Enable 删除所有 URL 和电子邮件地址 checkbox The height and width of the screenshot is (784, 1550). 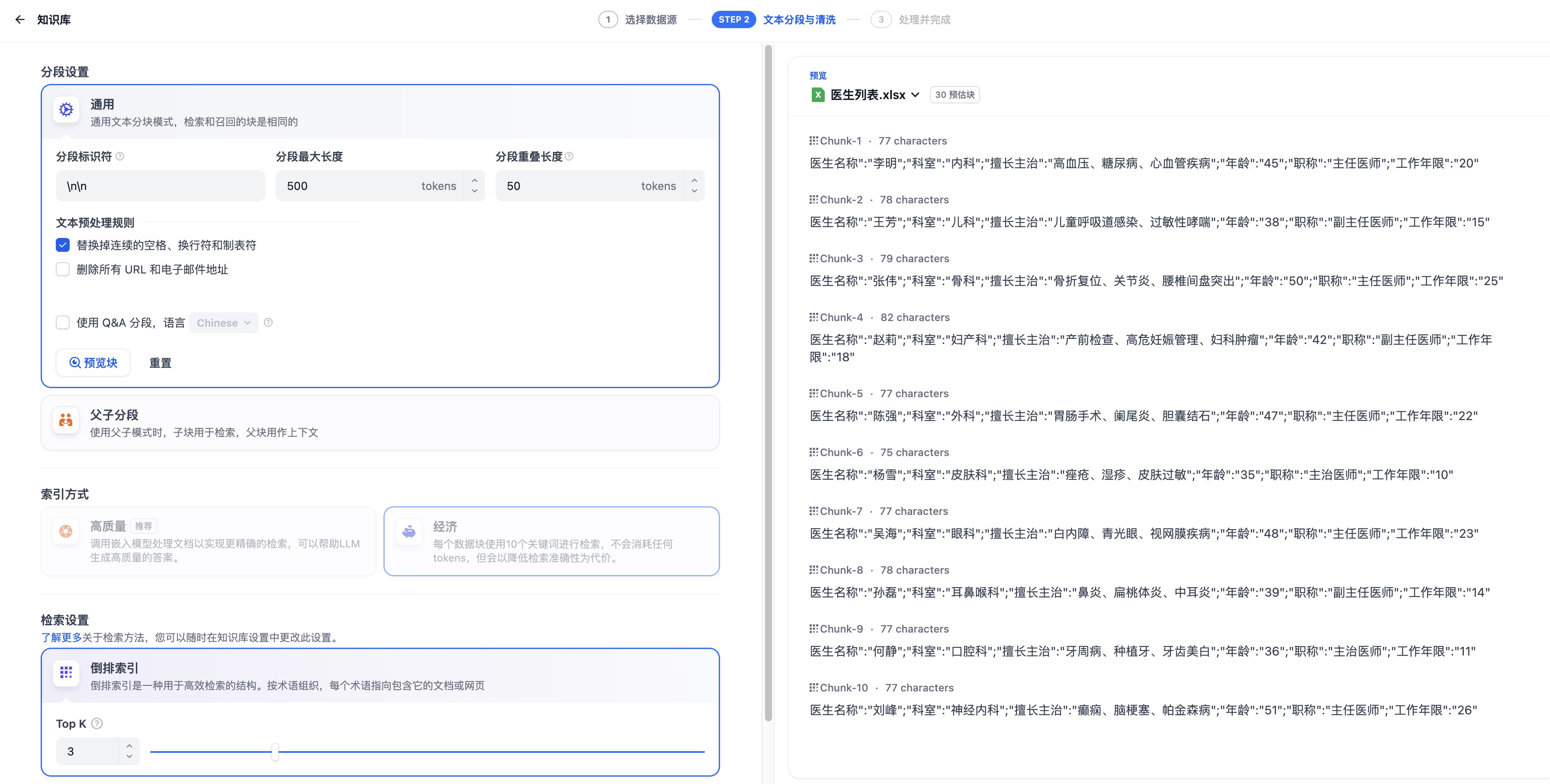(x=63, y=269)
